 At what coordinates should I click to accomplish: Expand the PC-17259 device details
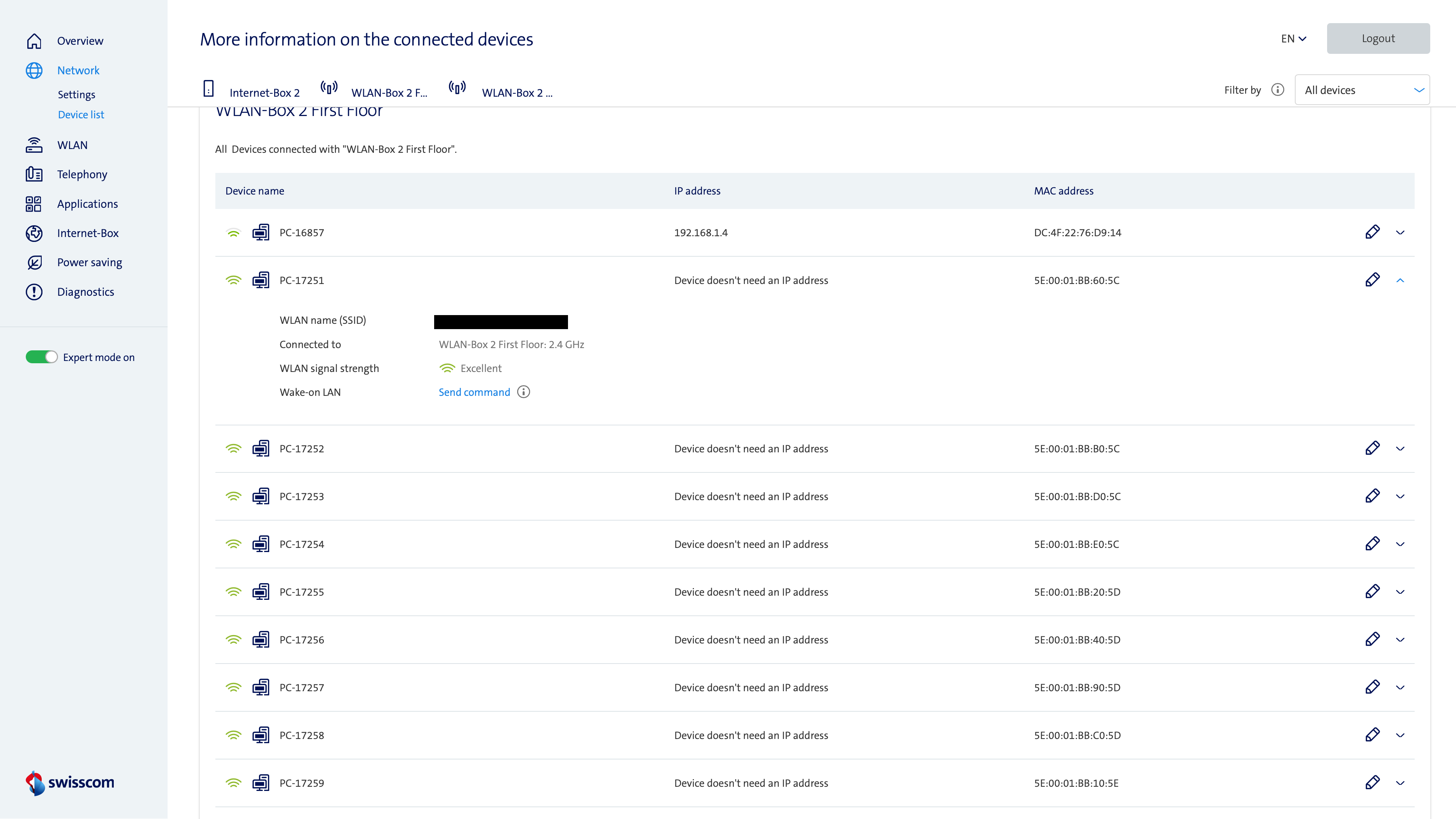click(x=1400, y=783)
